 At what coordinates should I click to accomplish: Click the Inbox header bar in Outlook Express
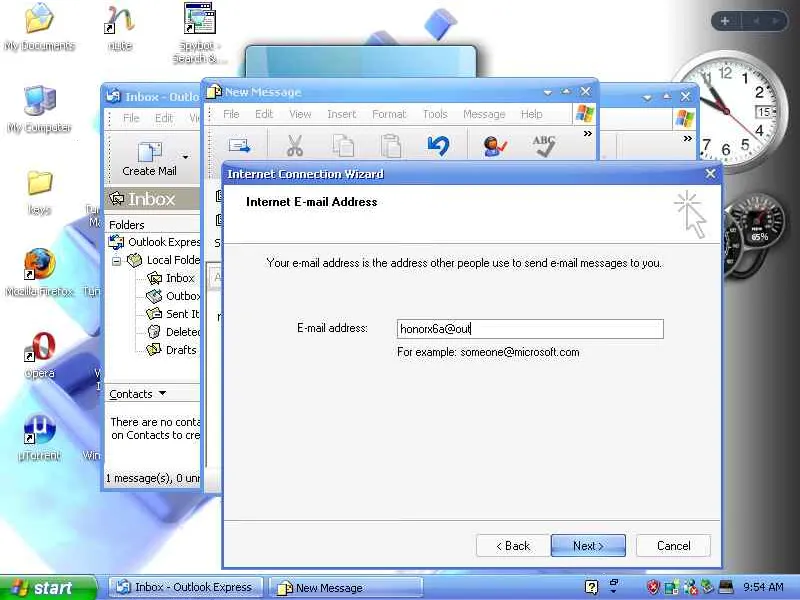click(x=152, y=198)
